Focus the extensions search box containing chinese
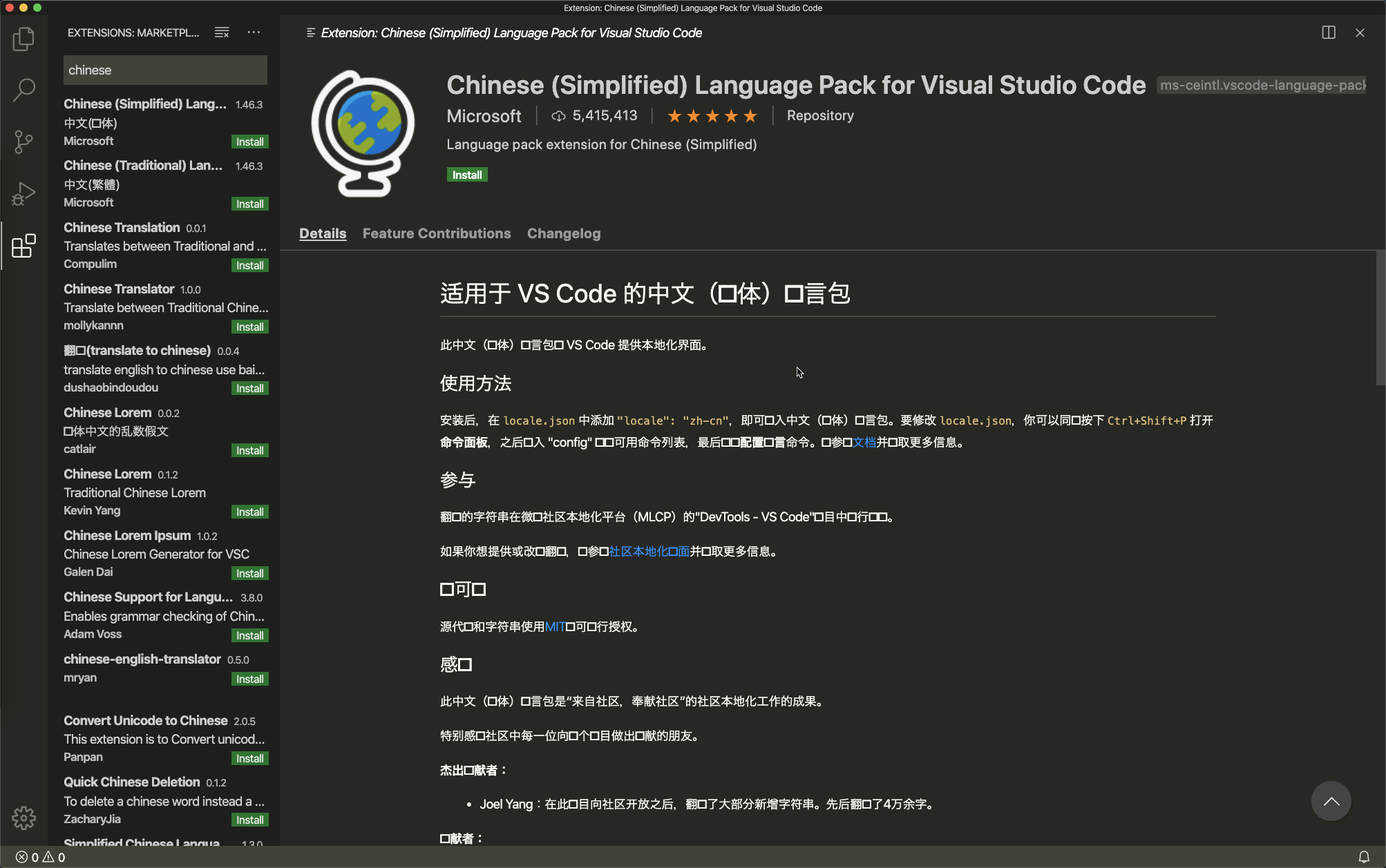 pyautogui.click(x=165, y=70)
